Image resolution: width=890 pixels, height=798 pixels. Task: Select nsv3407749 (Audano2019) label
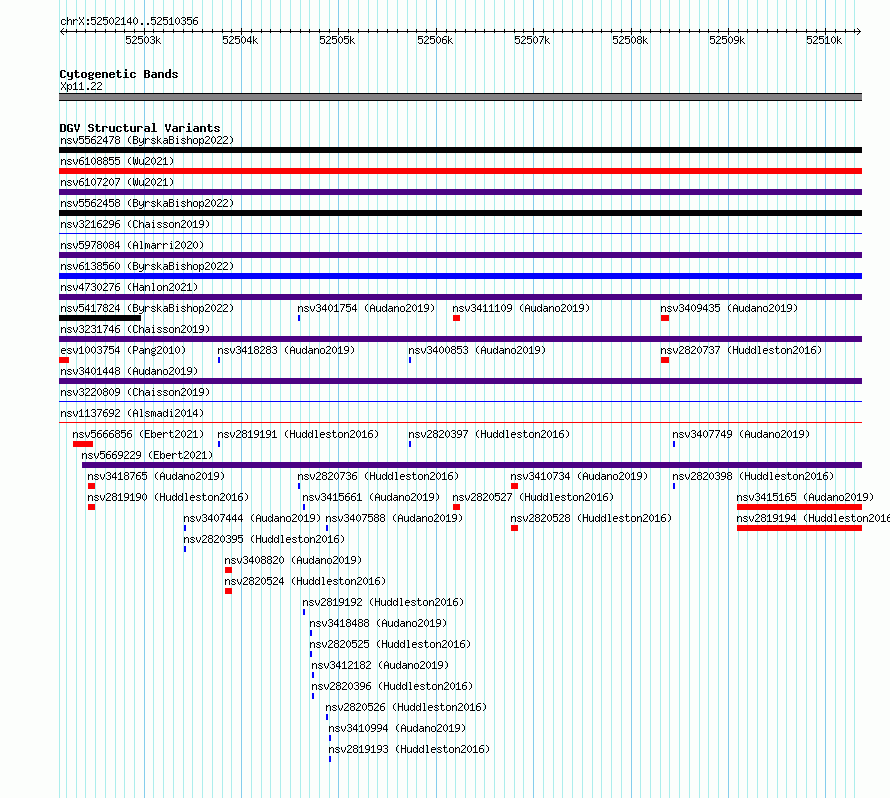pyautogui.click(x=741, y=434)
